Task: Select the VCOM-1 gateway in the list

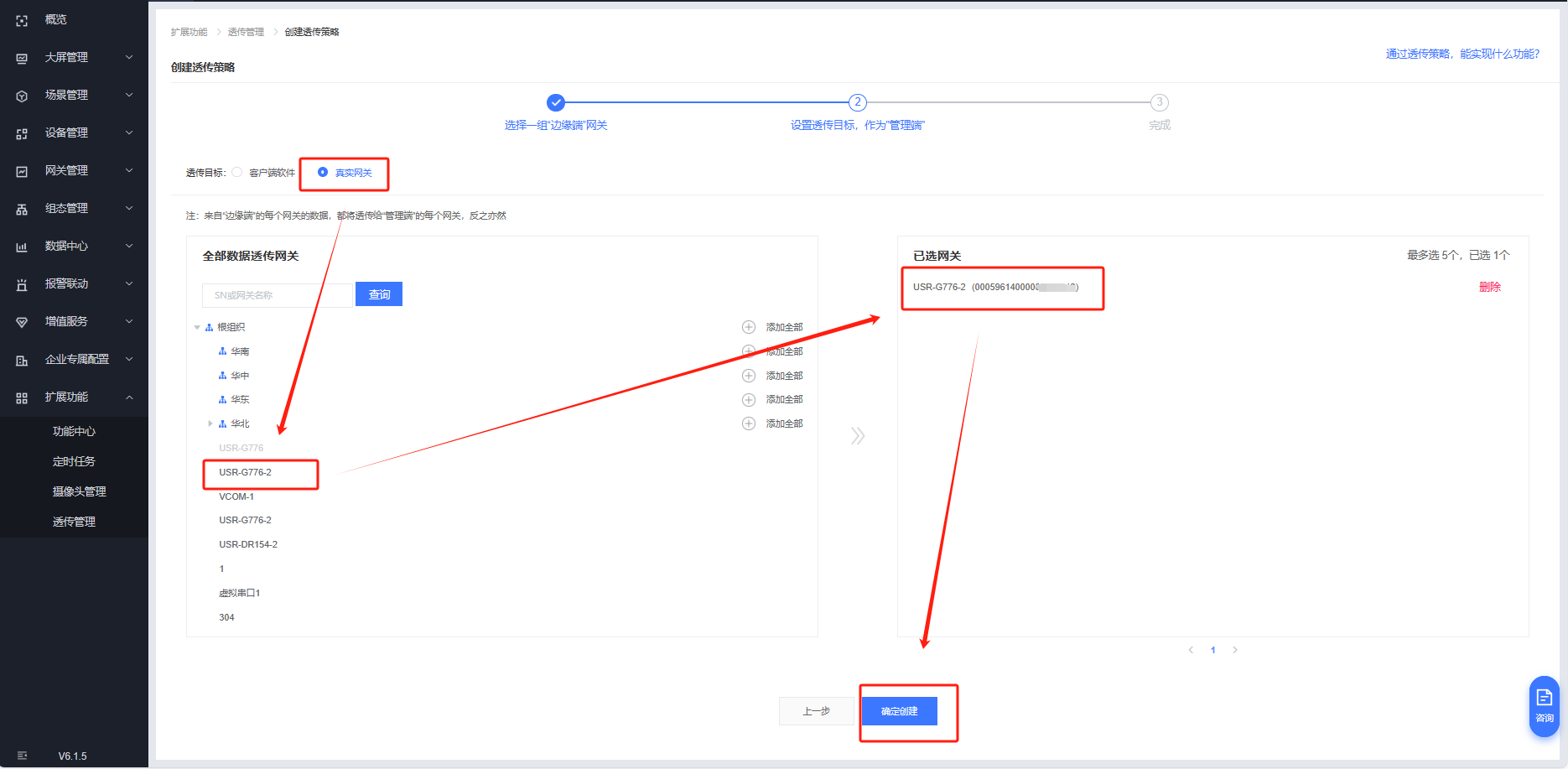Action: pyautogui.click(x=236, y=496)
